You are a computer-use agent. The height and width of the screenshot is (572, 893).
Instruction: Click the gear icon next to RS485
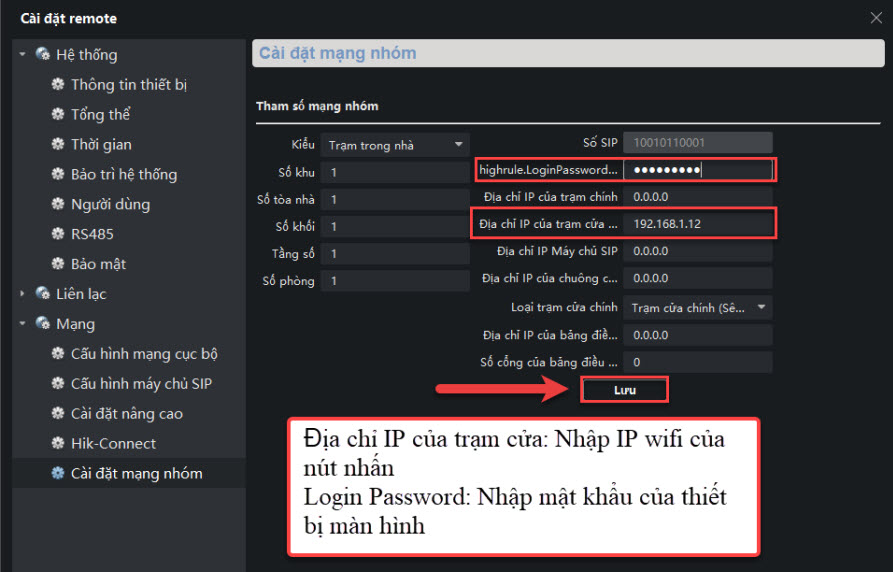(58, 235)
